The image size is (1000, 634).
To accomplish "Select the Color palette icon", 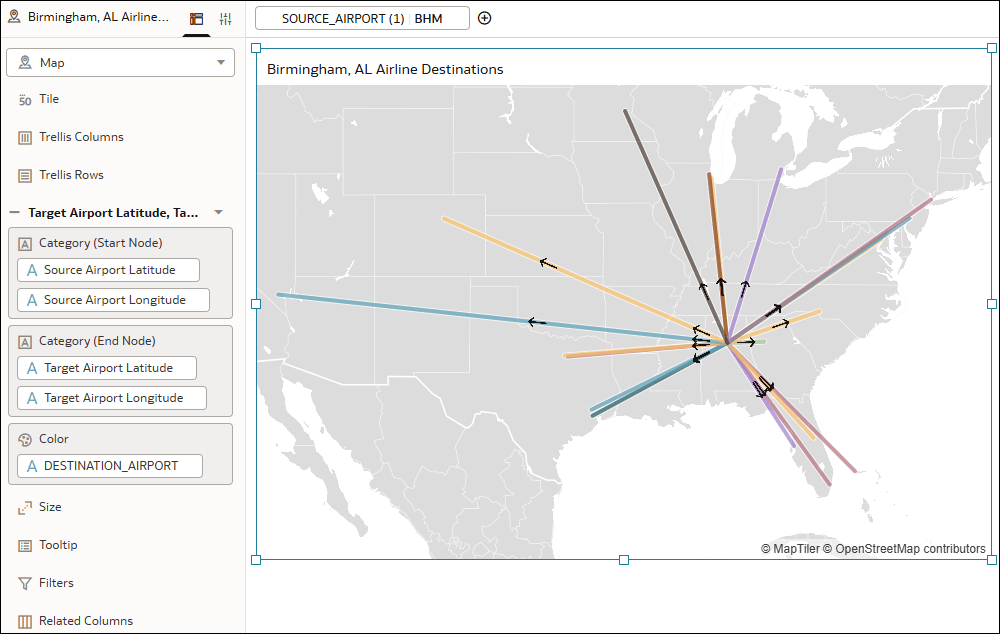I will pyautogui.click(x=24, y=438).
